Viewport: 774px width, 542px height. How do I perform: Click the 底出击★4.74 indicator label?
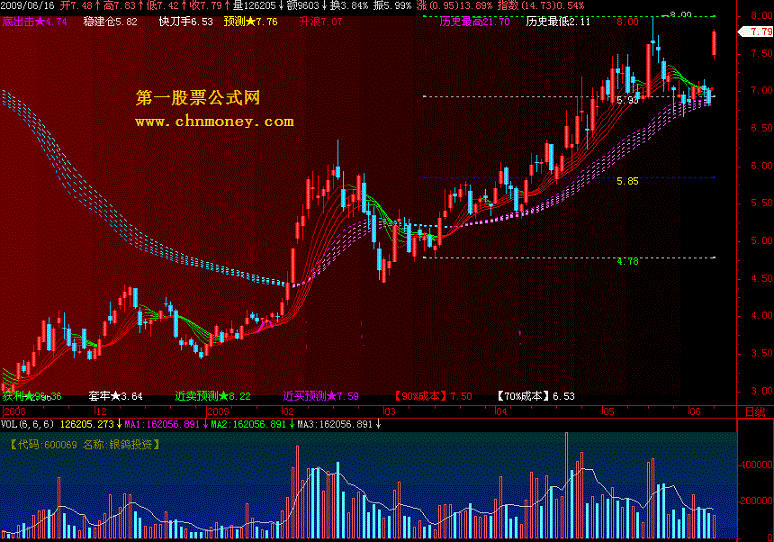point(35,21)
